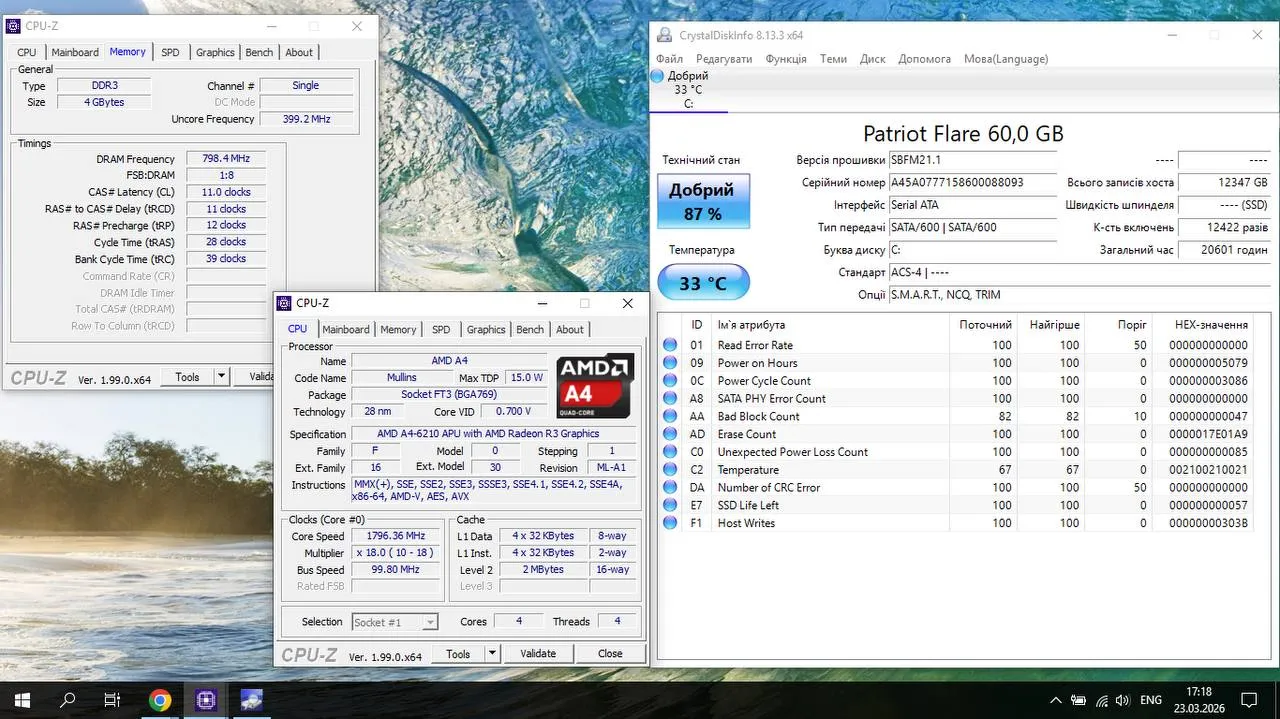Open Windows Start menu
This screenshot has height=719, width=1280.
(x=20, y=700)
